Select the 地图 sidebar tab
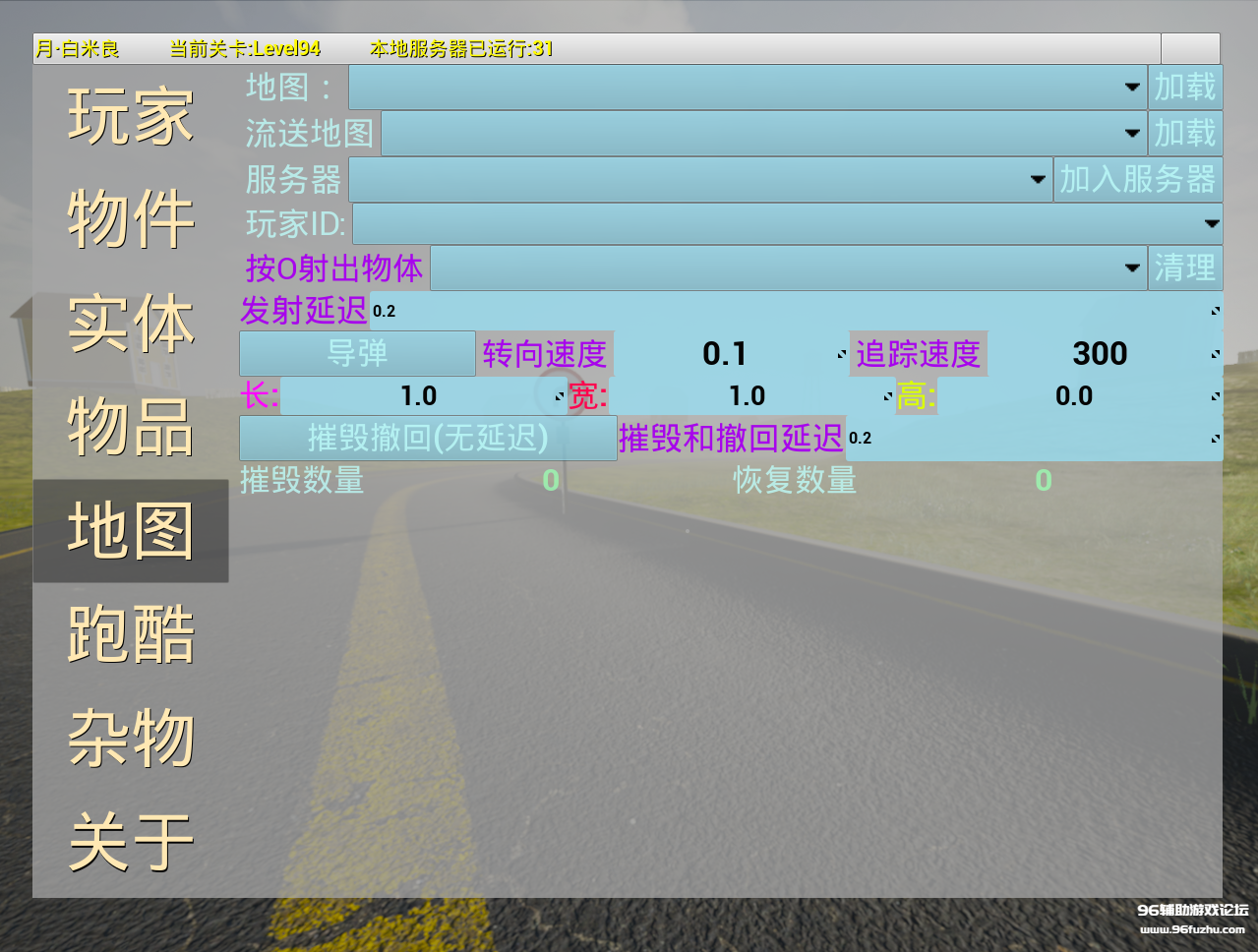1258x952 pixels. click(x=131, y=530)
